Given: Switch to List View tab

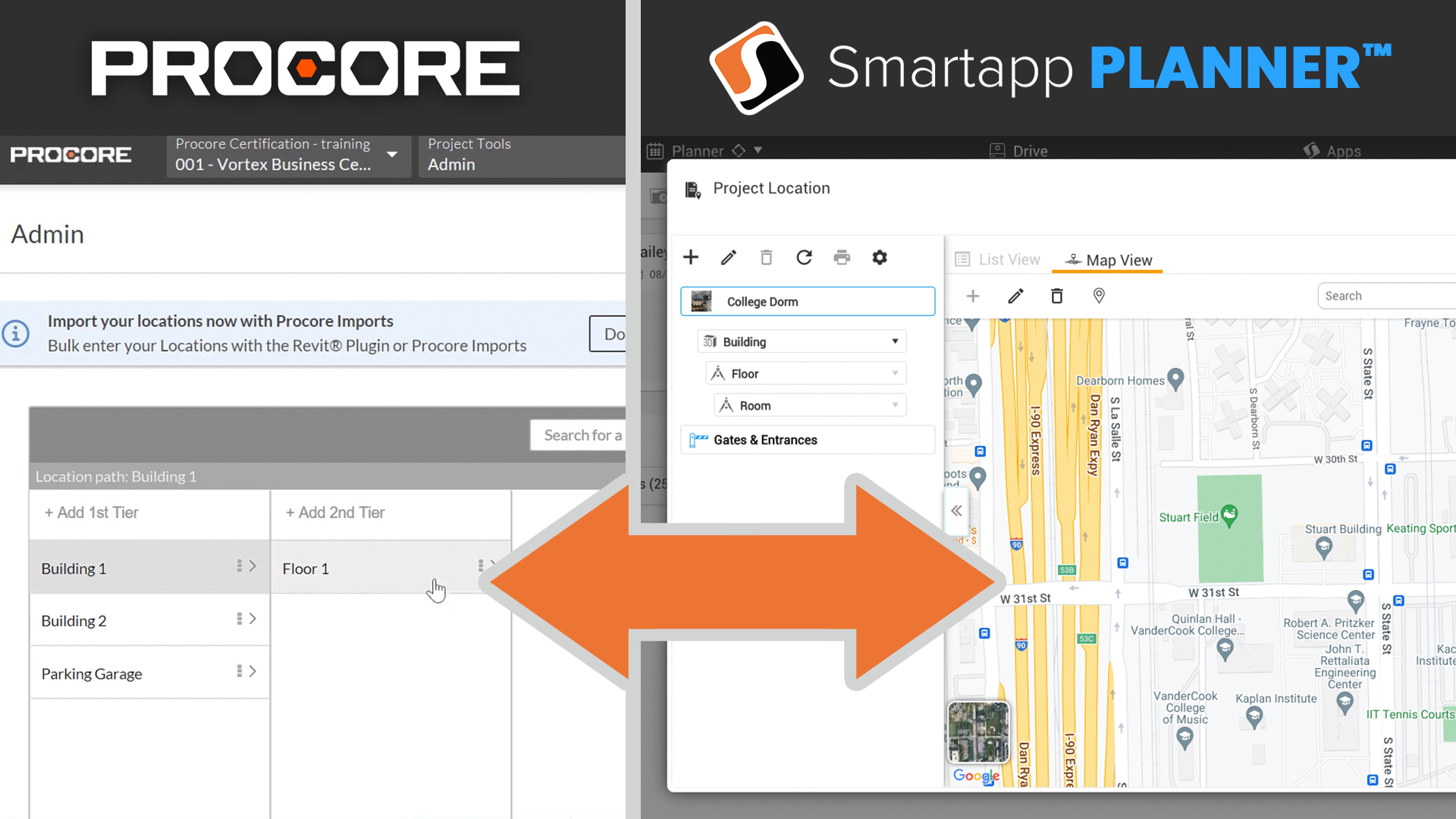Looking at the screenshot, I should pos(997,259).
